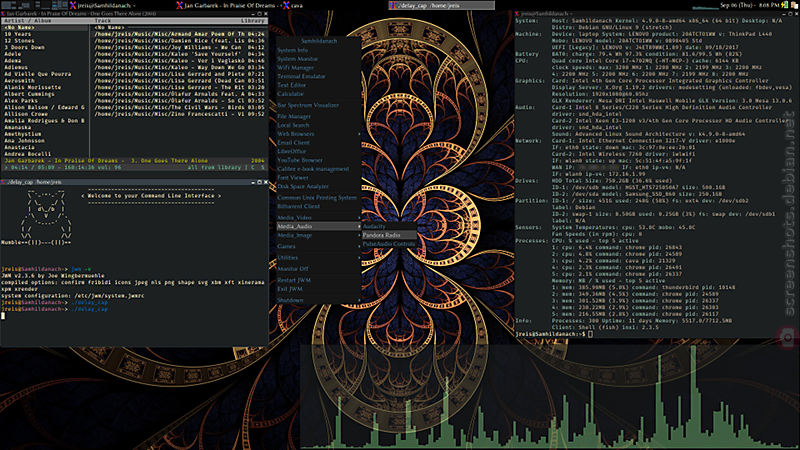
Task: Launch System Monitor menu entry
Action: (x=318, y=59)
